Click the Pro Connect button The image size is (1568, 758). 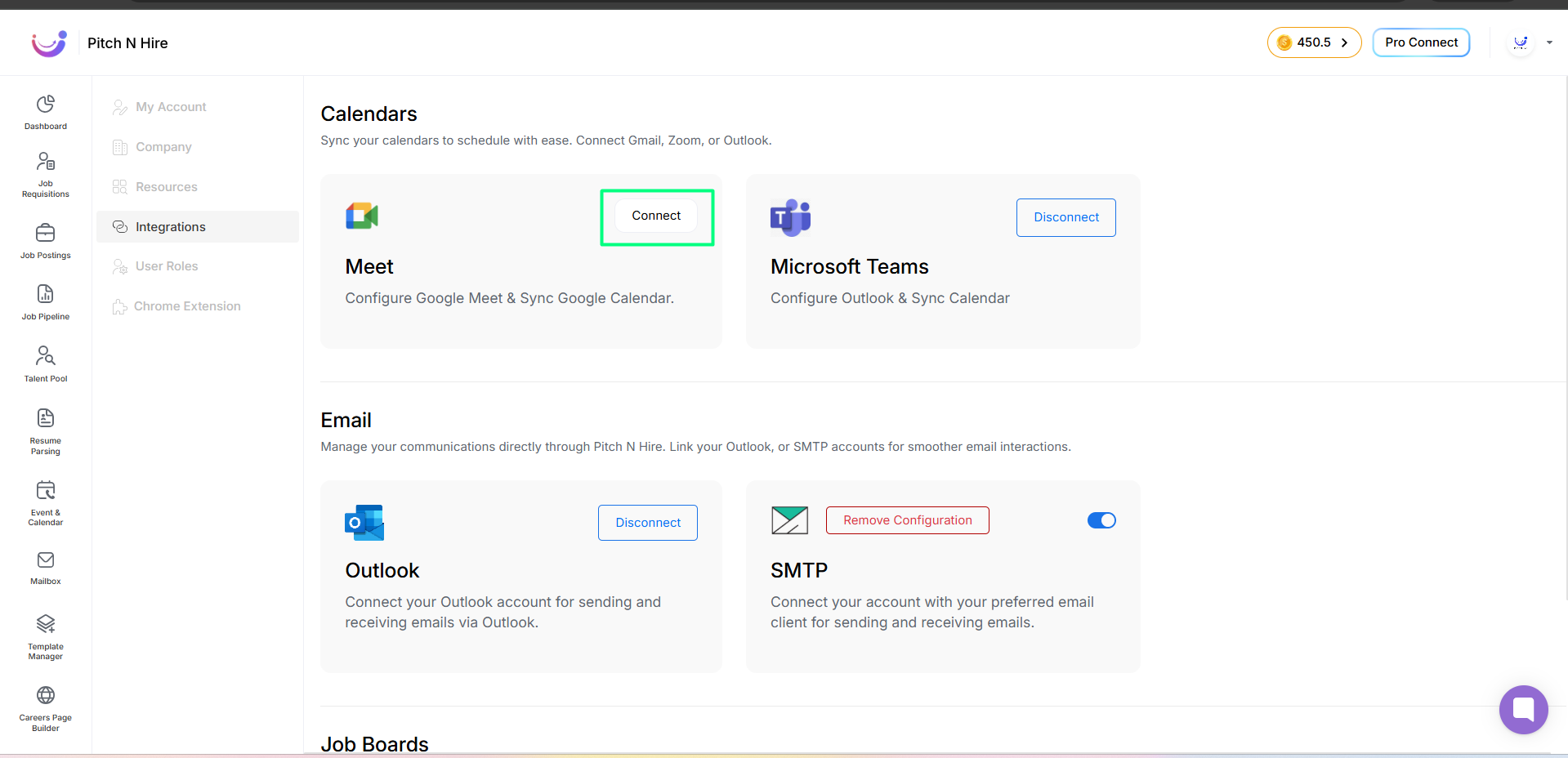pos(1421,42)
